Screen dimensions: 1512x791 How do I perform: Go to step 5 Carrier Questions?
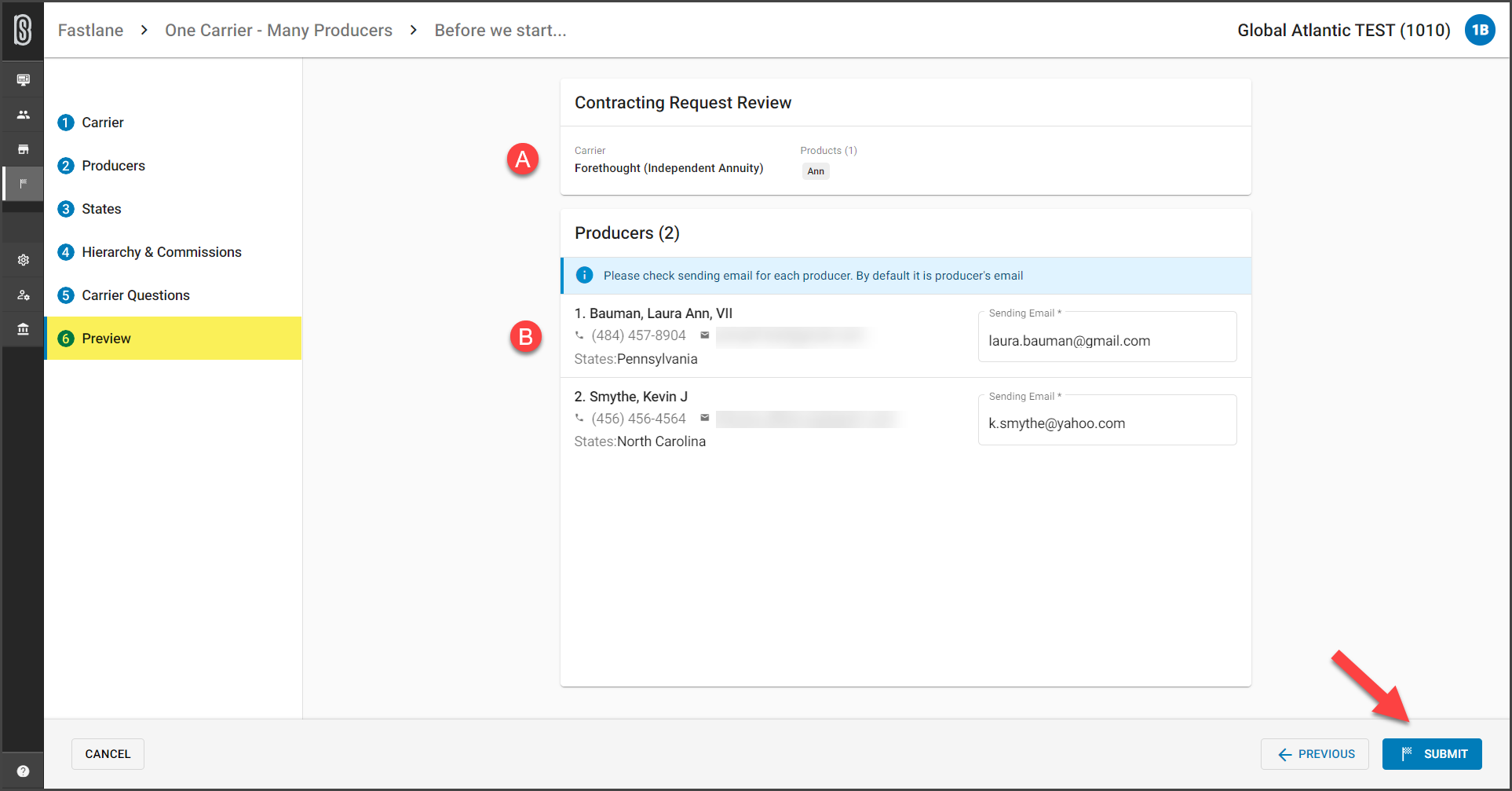coord(173,295)
